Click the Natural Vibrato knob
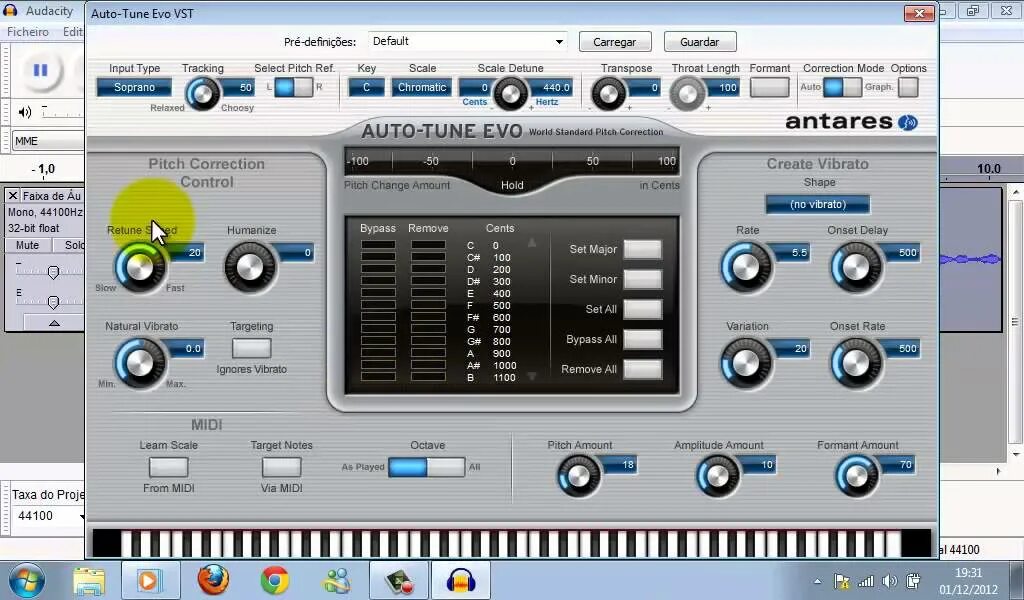Image resolution: width=1024 pixels, height=600 pixels. [x=140, y=364]
